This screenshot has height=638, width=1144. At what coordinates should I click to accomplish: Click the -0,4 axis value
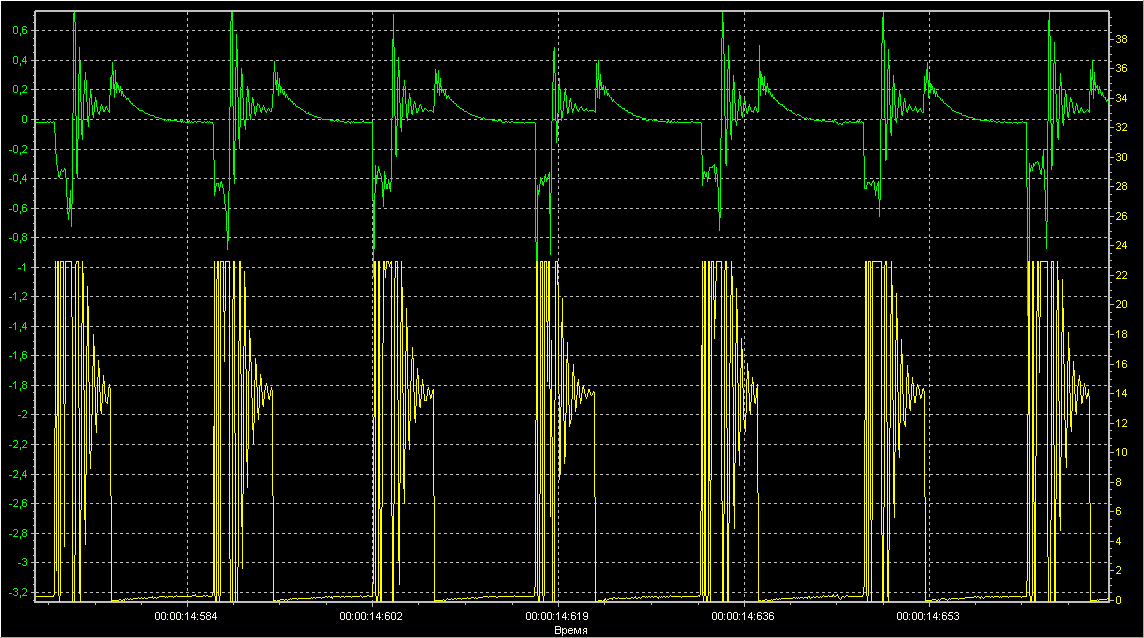tap(19, 178)
